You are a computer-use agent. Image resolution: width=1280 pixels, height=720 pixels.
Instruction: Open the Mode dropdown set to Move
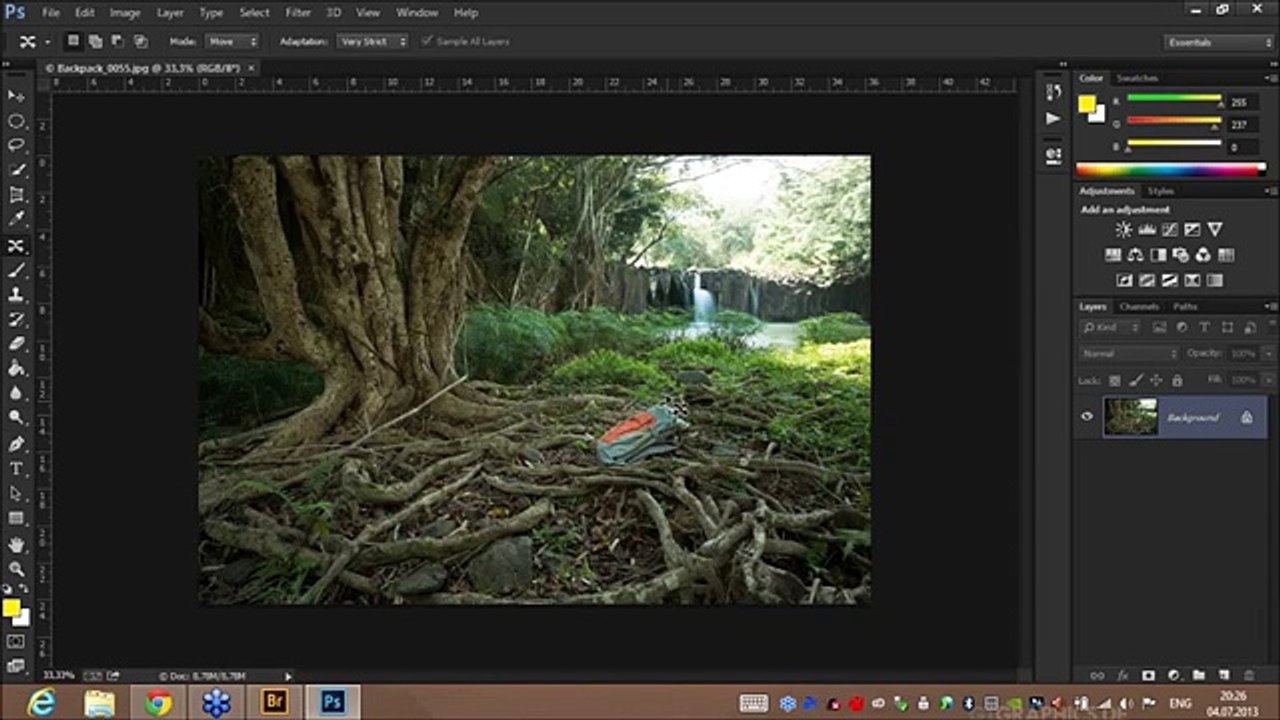(x=232, y=41)
